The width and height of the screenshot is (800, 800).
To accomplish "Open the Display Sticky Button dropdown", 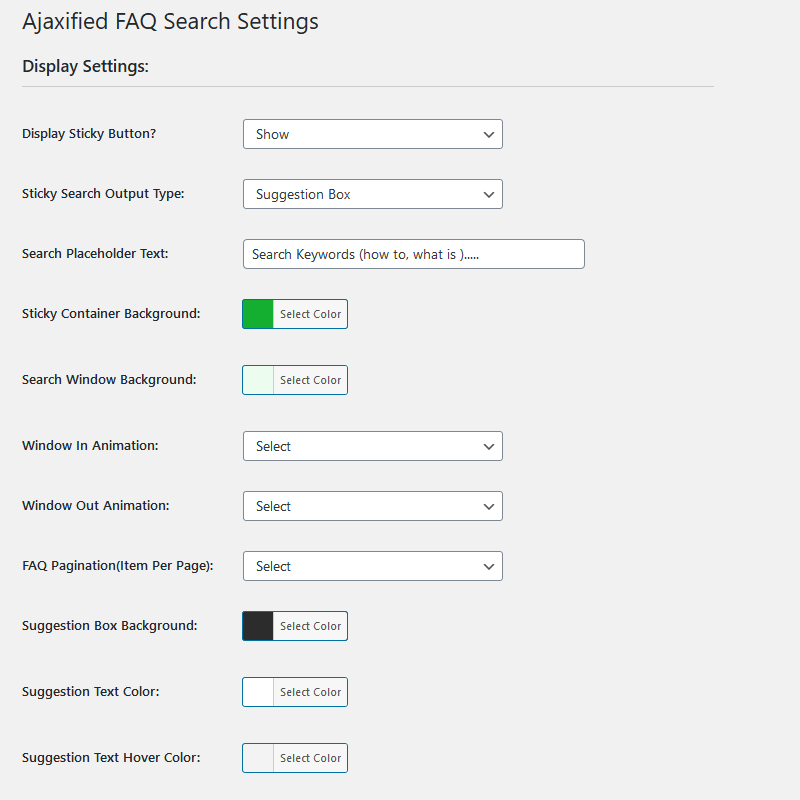I will coord(372,133).
